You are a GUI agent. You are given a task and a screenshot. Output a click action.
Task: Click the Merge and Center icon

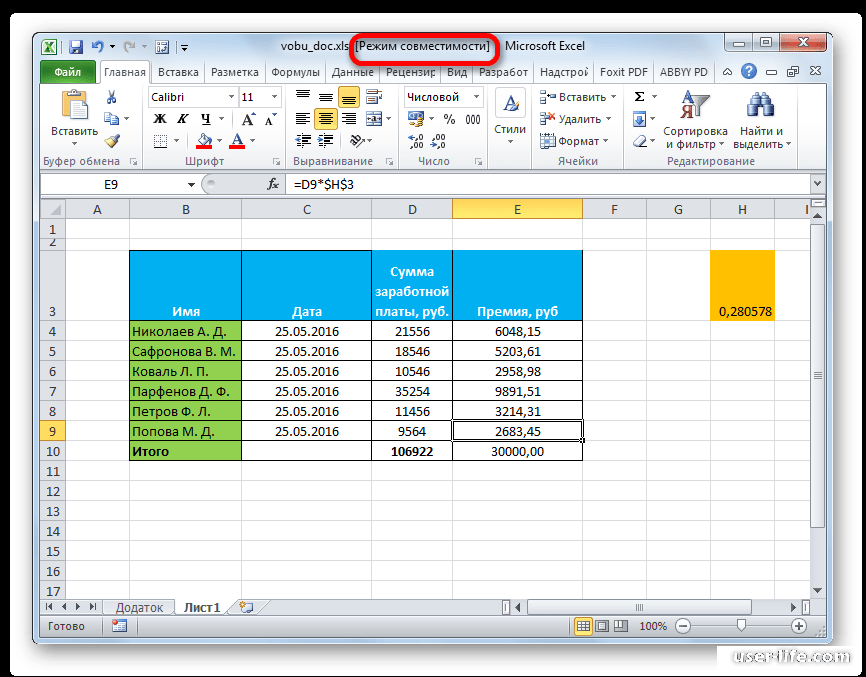374,119
